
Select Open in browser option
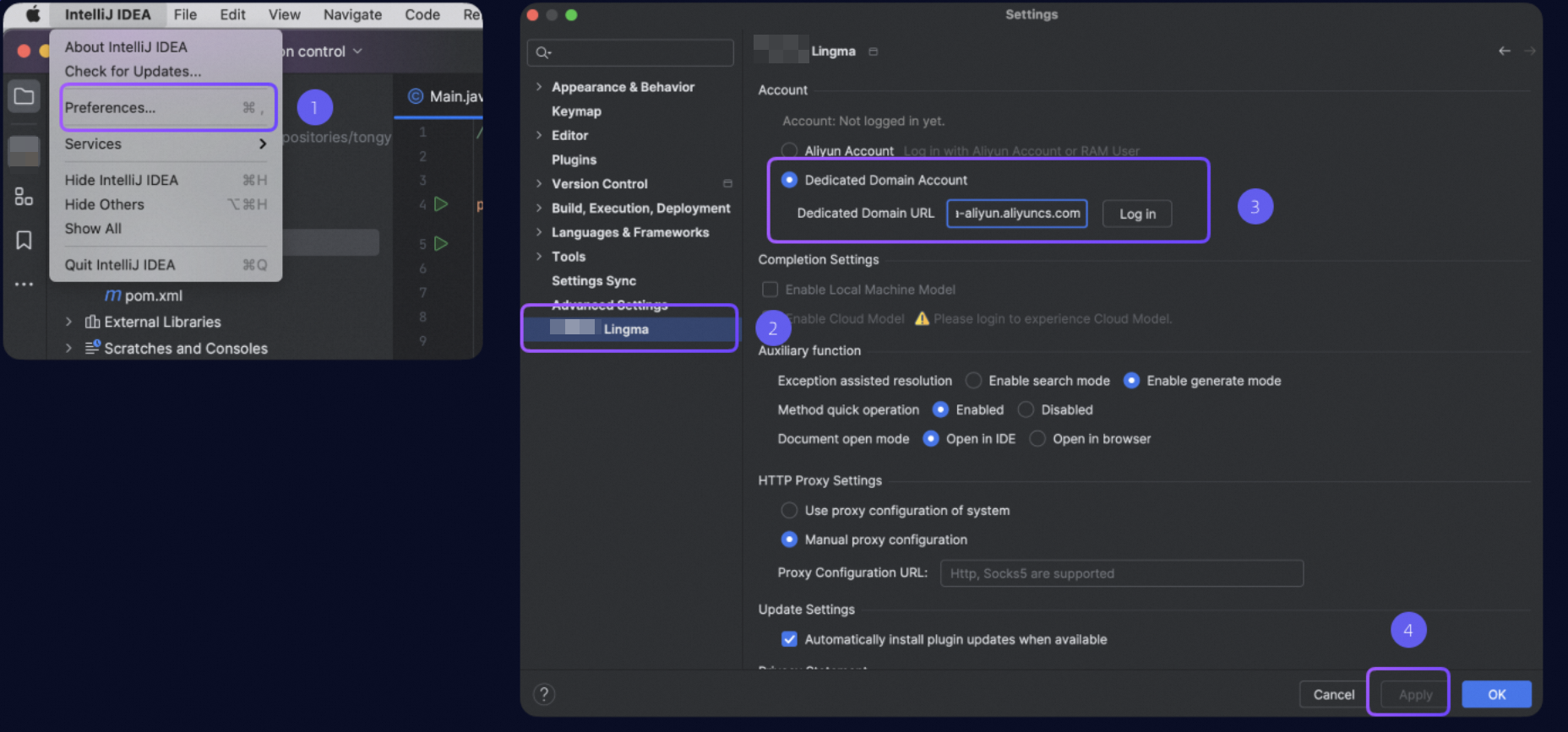1037,439
